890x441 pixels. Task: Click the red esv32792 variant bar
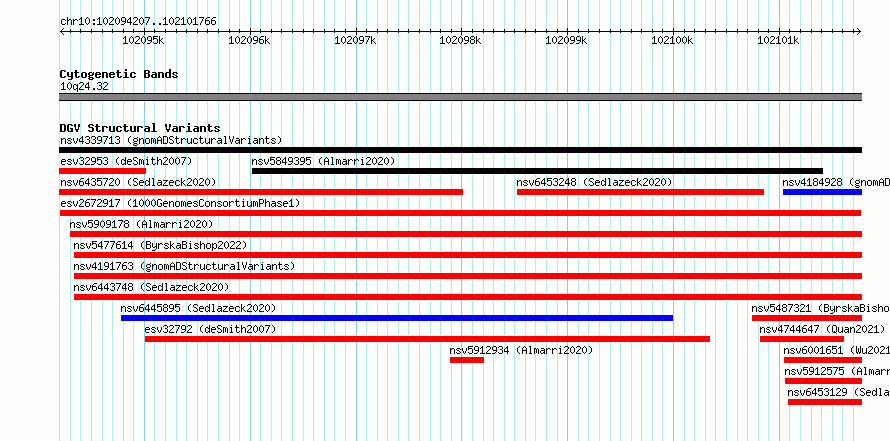click(x=427, y=339)
